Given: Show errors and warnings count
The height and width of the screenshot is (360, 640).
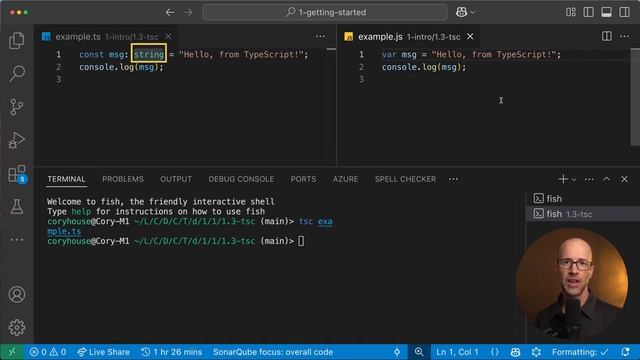Looking at the screenshot, I should click(x=48, y=352).
